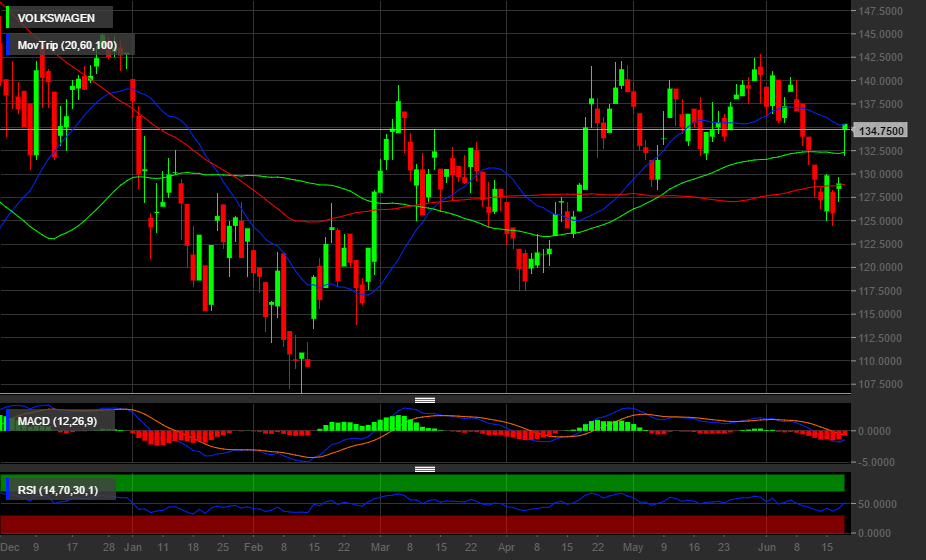Click the 23 date label before Jun
The width and height of the screenshot is (926, 560).
tap(724, 548)
